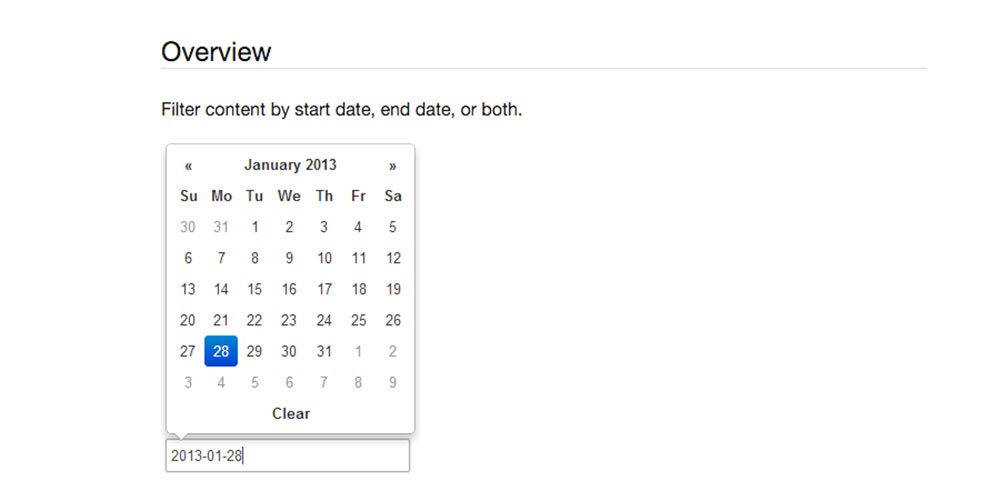Image resolution: width=1000 pixels, height=491 pixels.
Task: Pick January 1 in the calendar
Action: point(255,227)
